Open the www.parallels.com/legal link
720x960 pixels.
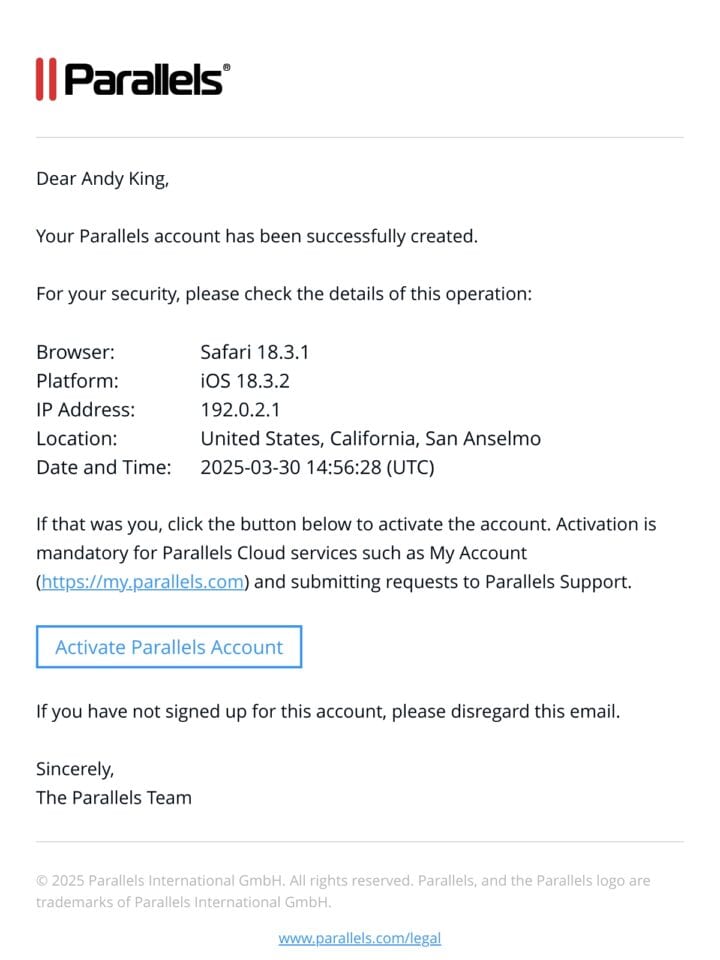click(x=359, y=938)
